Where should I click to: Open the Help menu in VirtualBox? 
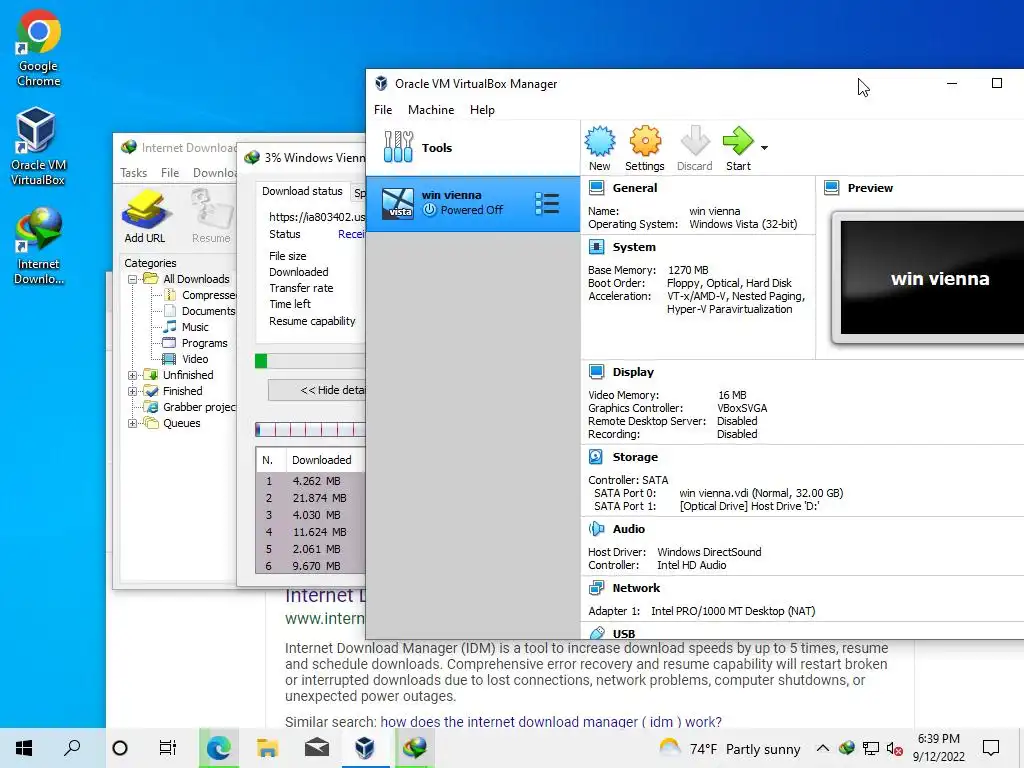pyautogui.click(x=482, y=110)
